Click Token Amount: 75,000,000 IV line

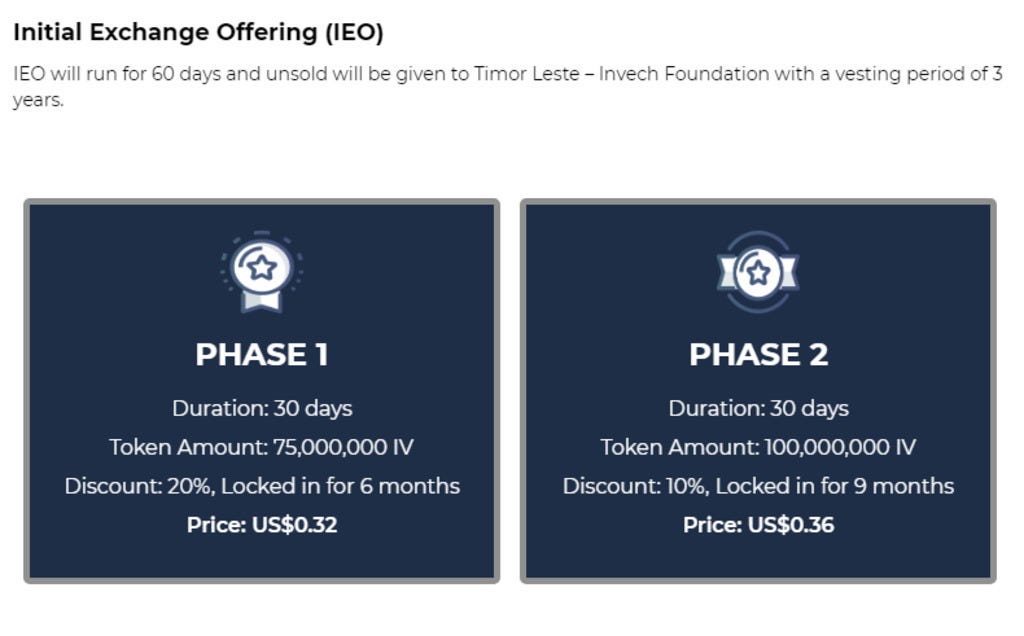[x=261, y=447]
